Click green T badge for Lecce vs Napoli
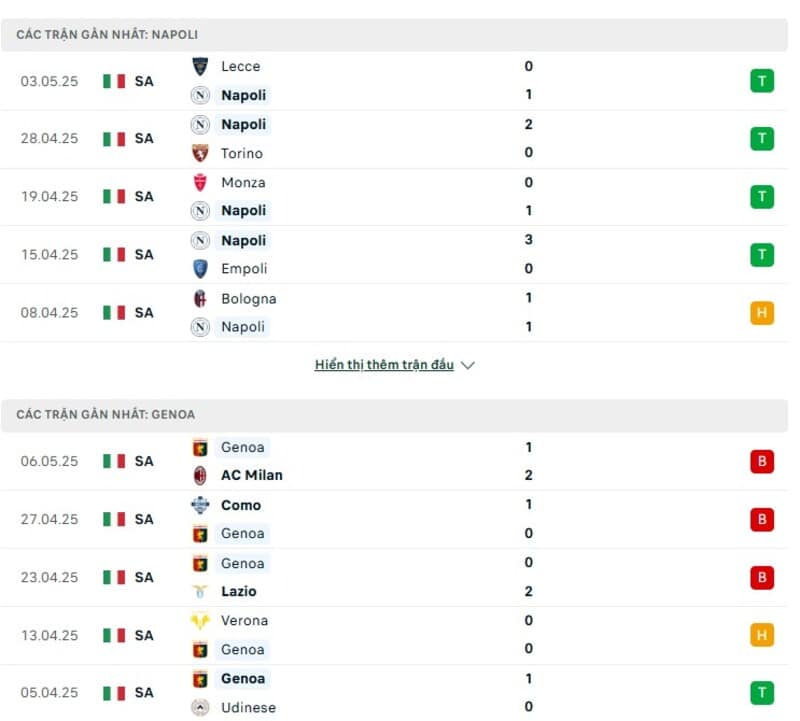Image resolution: width=800 pixels, height=721 pixels. [762, 81]
